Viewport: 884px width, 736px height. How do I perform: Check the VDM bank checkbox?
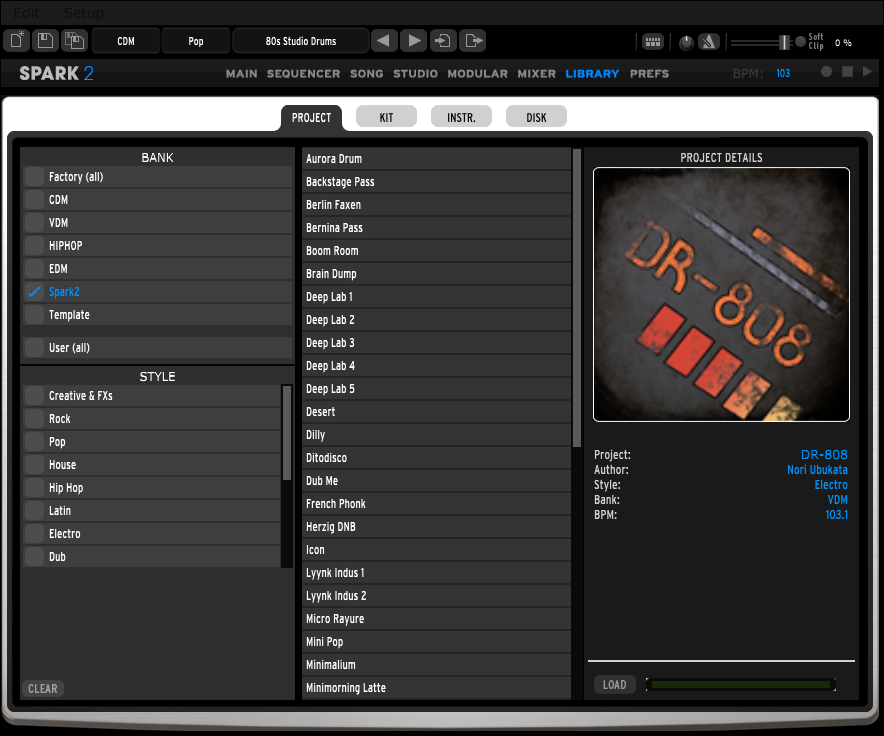point(34,223)
